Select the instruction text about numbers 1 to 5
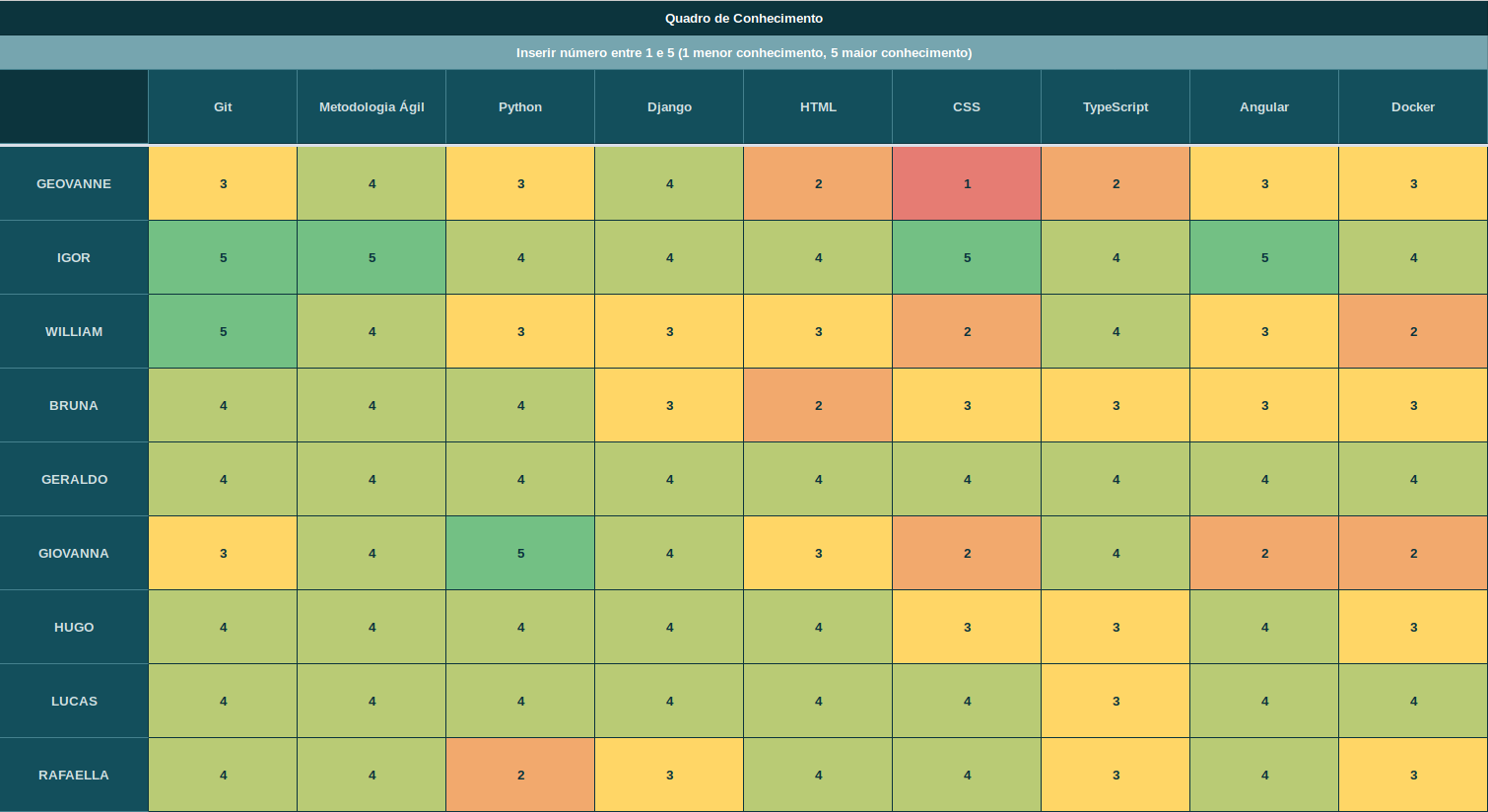Viewport: 1488px width, 812px height. [x=744, y=52]
